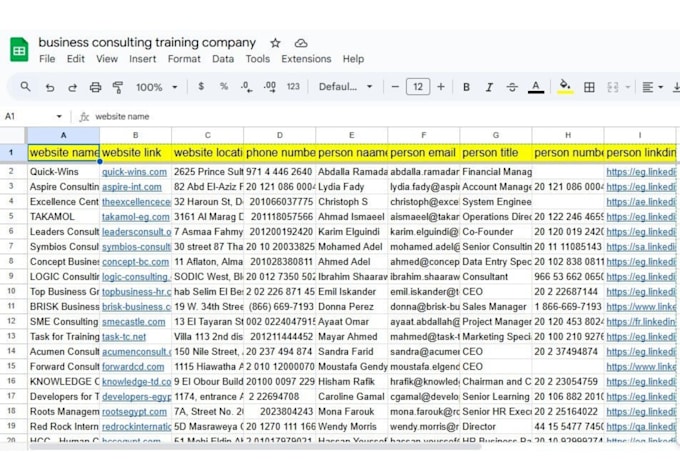The height and width of the screenshot is (459, 680).
Task: Open the task-tc.net link
Action: click(x=124, y=337)
